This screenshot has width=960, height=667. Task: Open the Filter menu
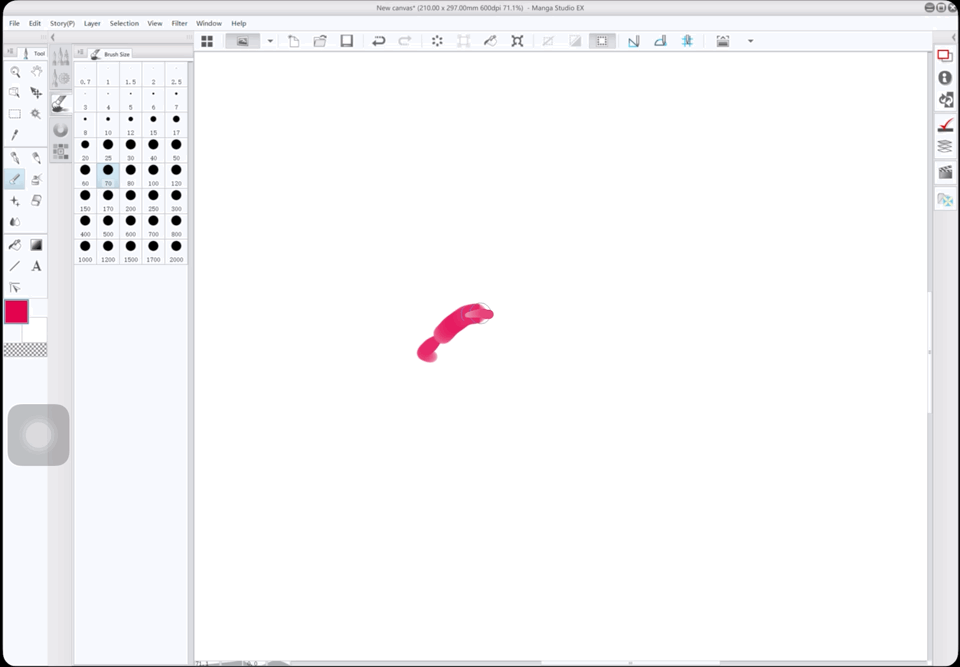[x=179, y=23]
